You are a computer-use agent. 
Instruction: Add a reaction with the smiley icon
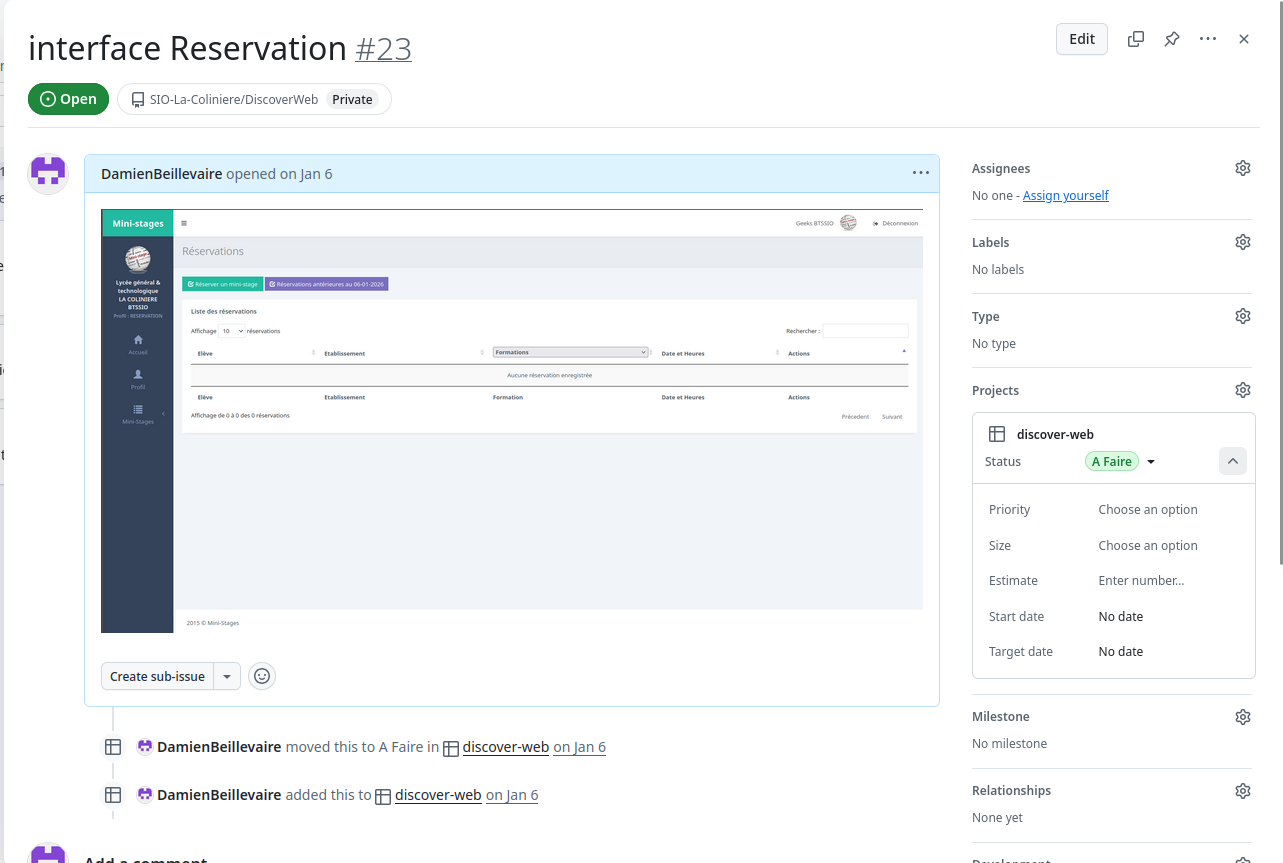coord(262,676)
